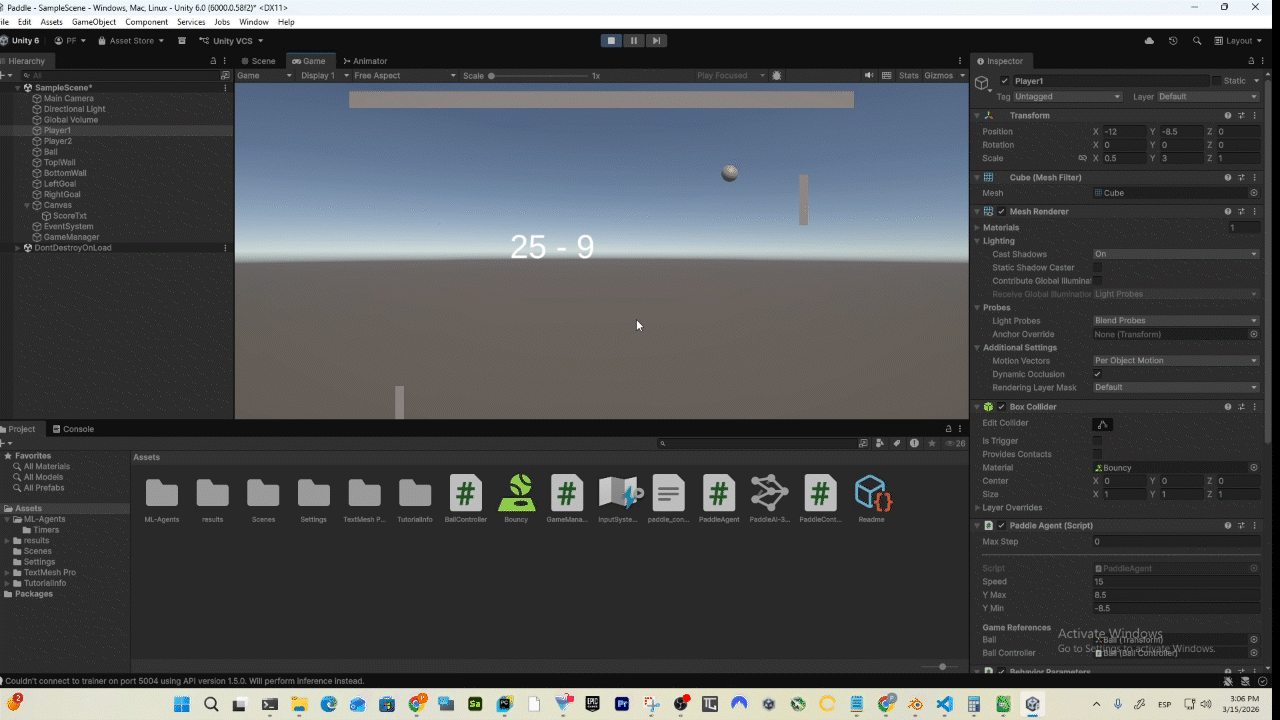Open the Scenes folder in Assets
The height and width of the screenshot is (720, 1280).
pos(263,500)
